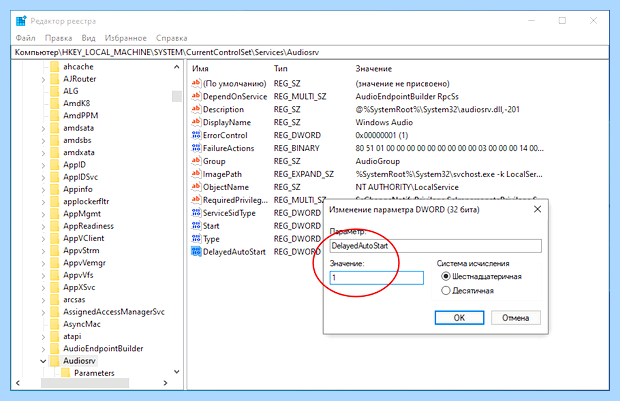Click the OK button in dialog
This screenshot has height=401, width=620.
click(x=459, y=318)
